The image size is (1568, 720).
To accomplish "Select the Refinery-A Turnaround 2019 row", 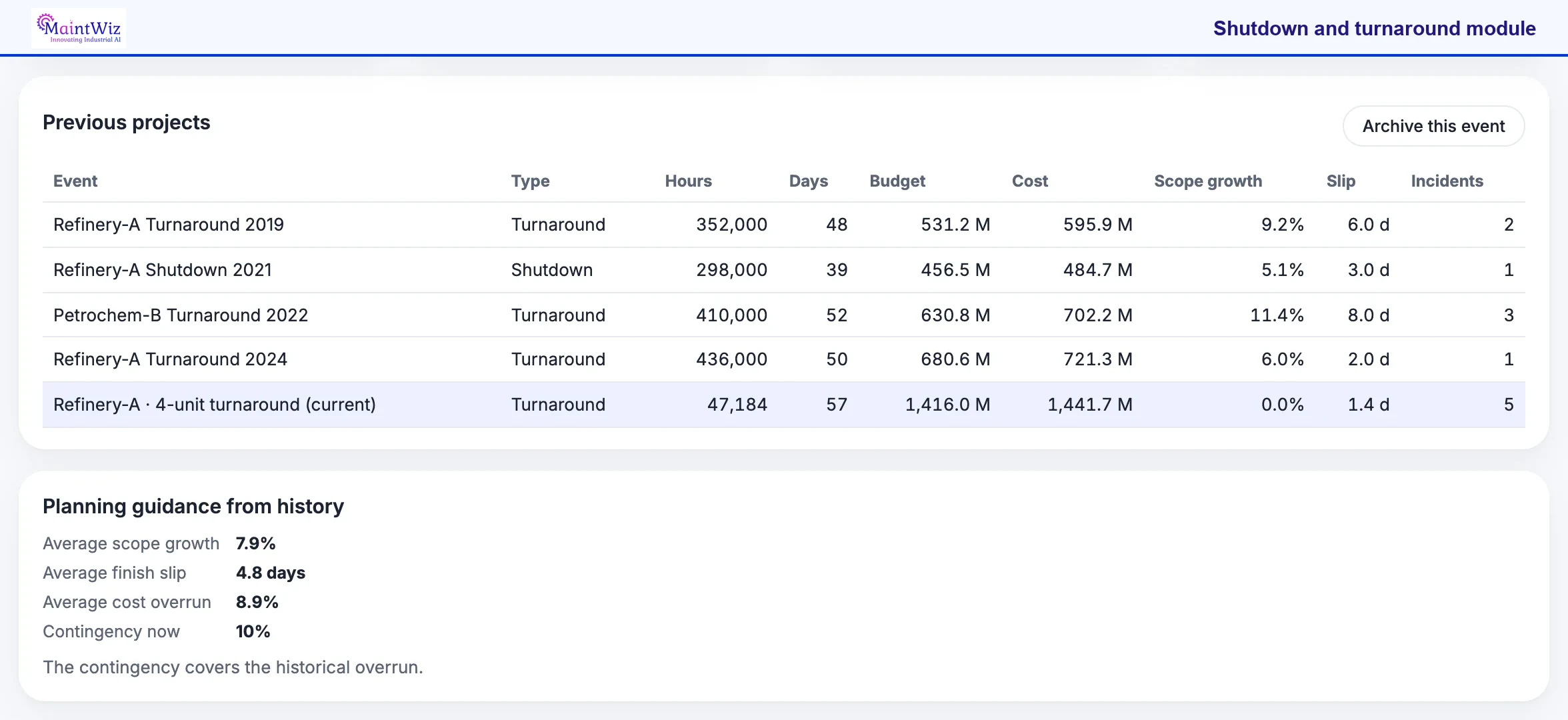I will click(x=784, y=225).
